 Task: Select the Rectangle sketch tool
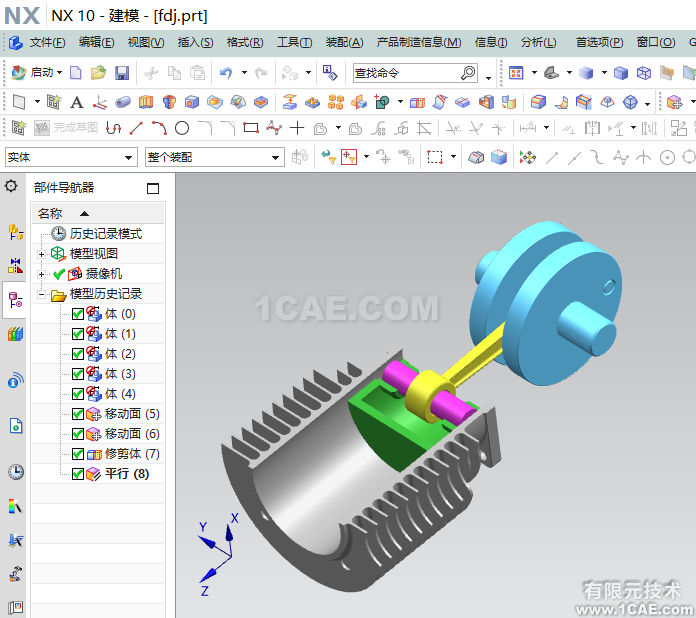coord(251,128)
